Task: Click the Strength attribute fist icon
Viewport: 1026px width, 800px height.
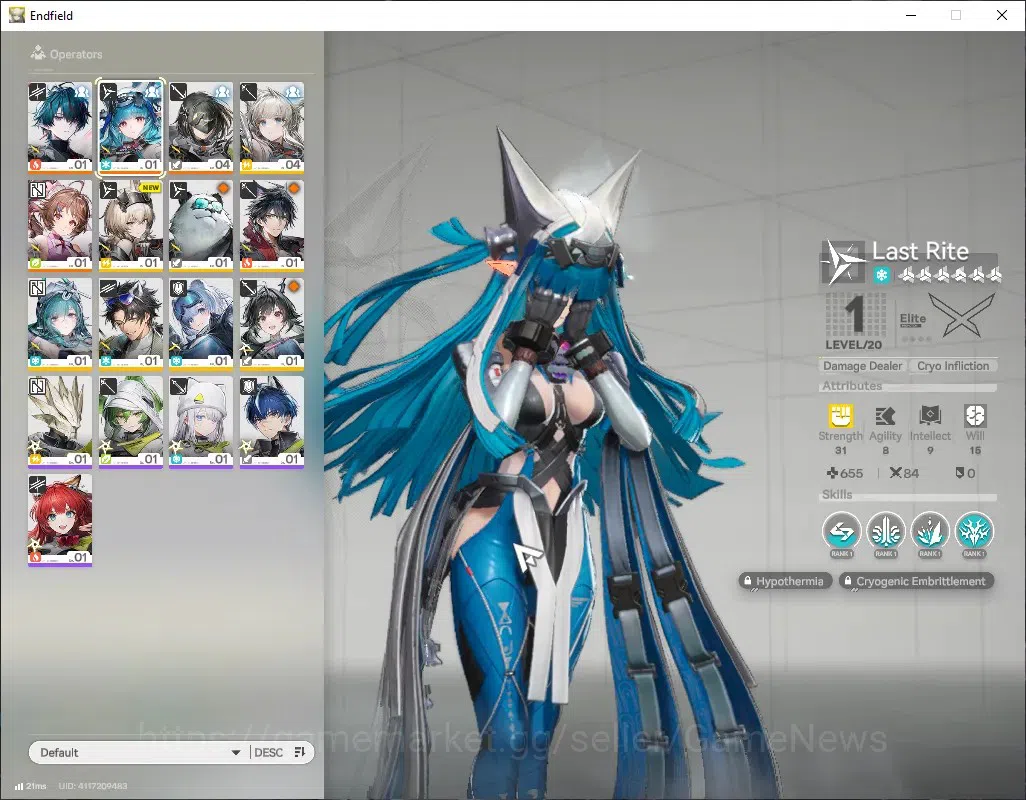Action: (x=841, y=416)
